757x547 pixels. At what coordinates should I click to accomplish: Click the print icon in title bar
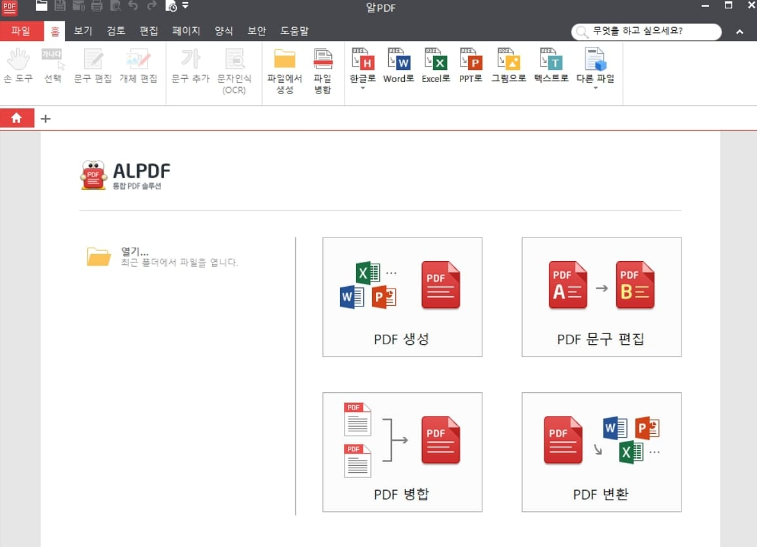coord(97,6)
